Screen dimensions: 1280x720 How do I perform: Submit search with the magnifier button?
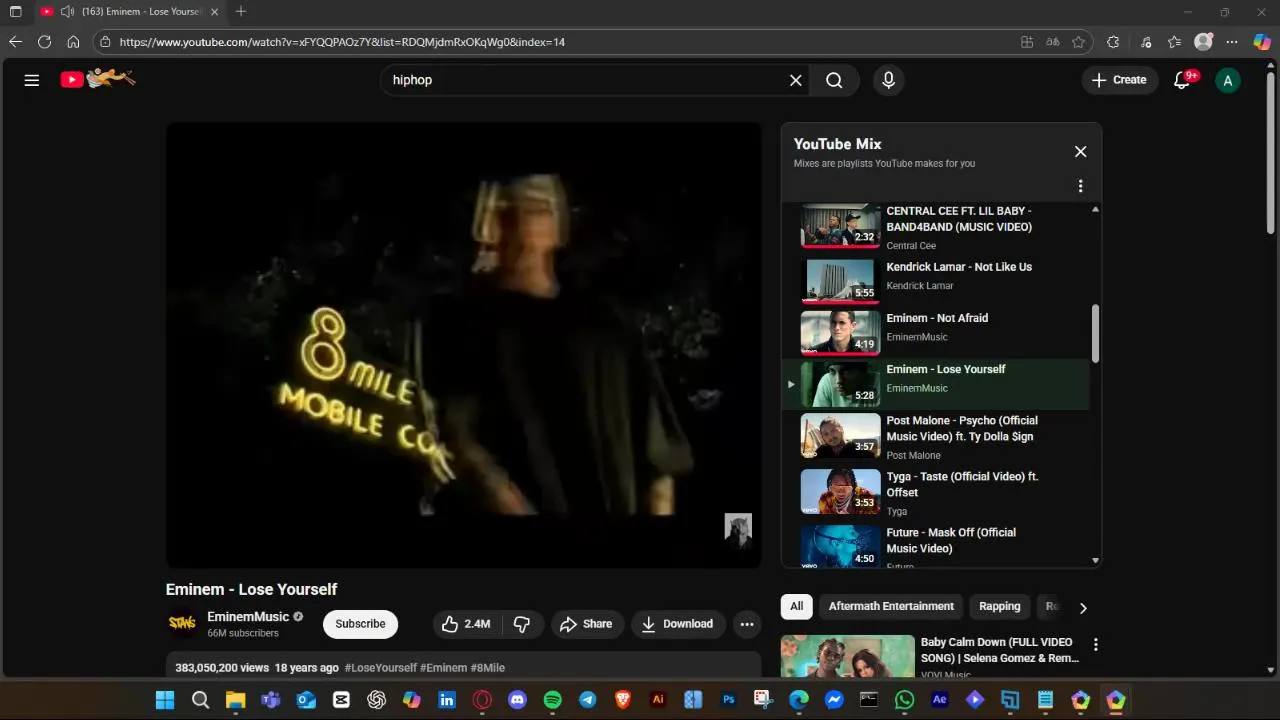[834, 80]
